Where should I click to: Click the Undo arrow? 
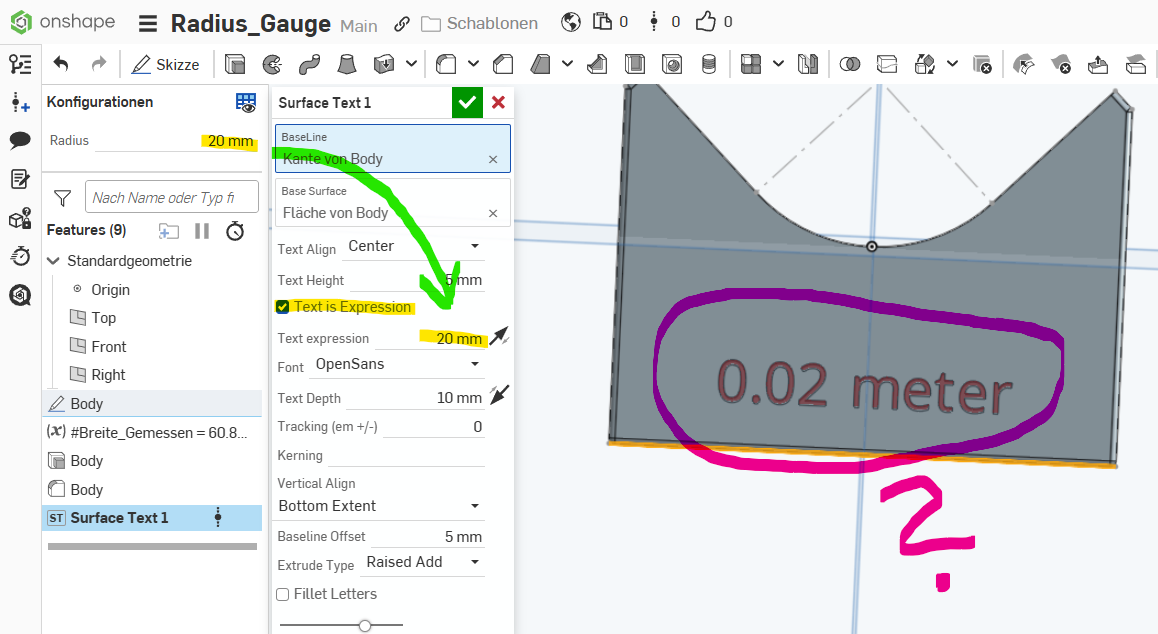point(61,64)
